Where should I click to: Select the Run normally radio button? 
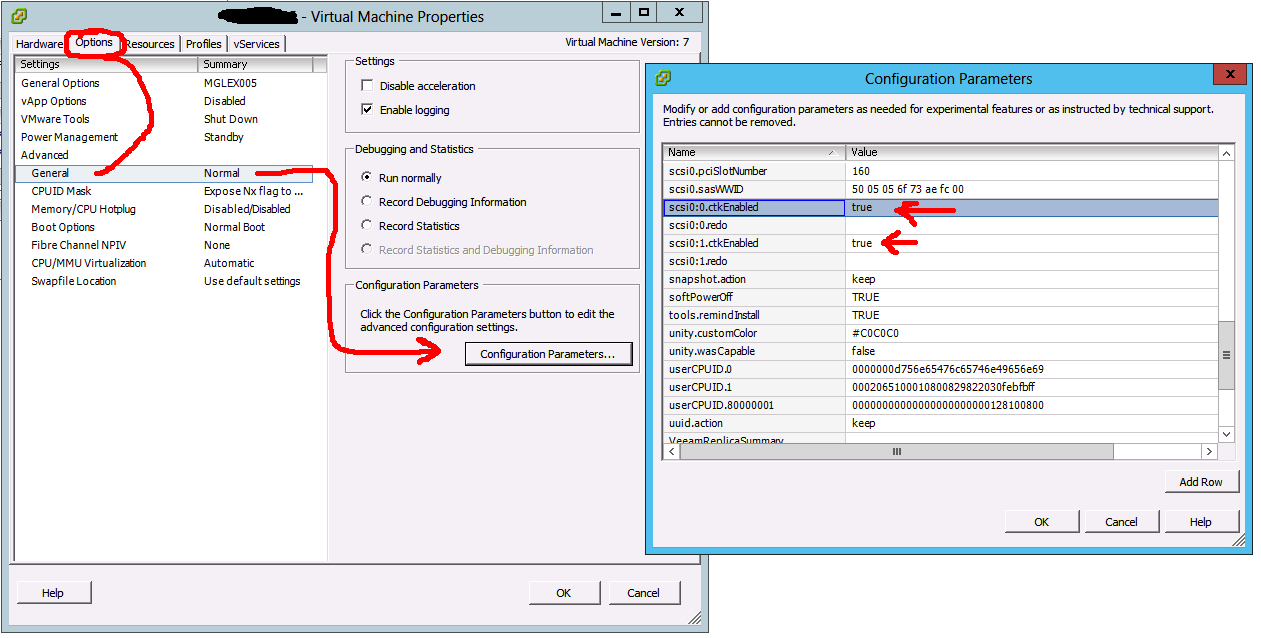367,178
